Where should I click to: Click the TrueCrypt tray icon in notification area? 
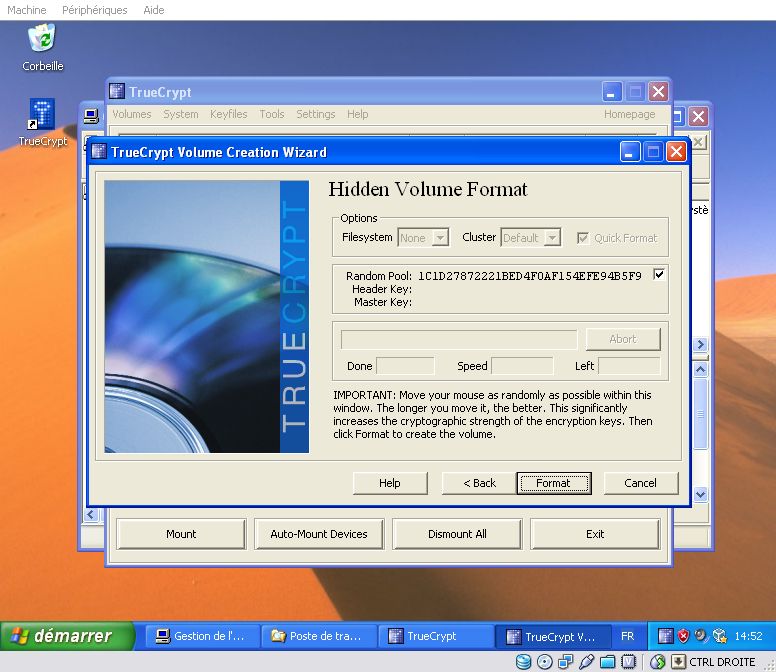(665, 636)
